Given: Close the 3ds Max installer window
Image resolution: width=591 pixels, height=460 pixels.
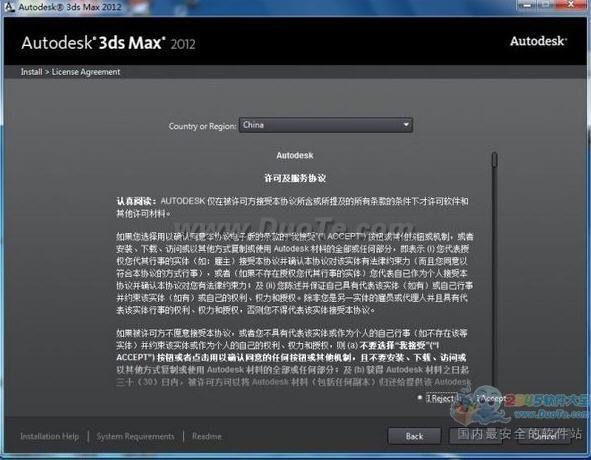Looking at the screenshot, I should point(571,5).
